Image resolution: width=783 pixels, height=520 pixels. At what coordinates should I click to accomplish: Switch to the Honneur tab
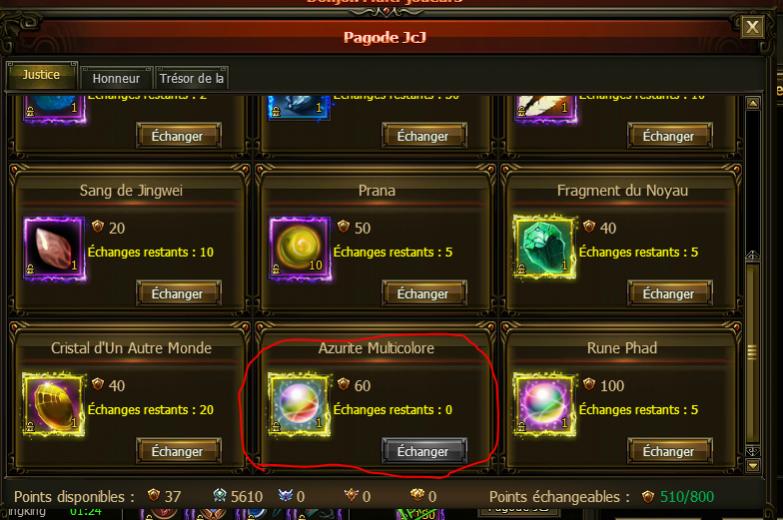pos(116,78)
